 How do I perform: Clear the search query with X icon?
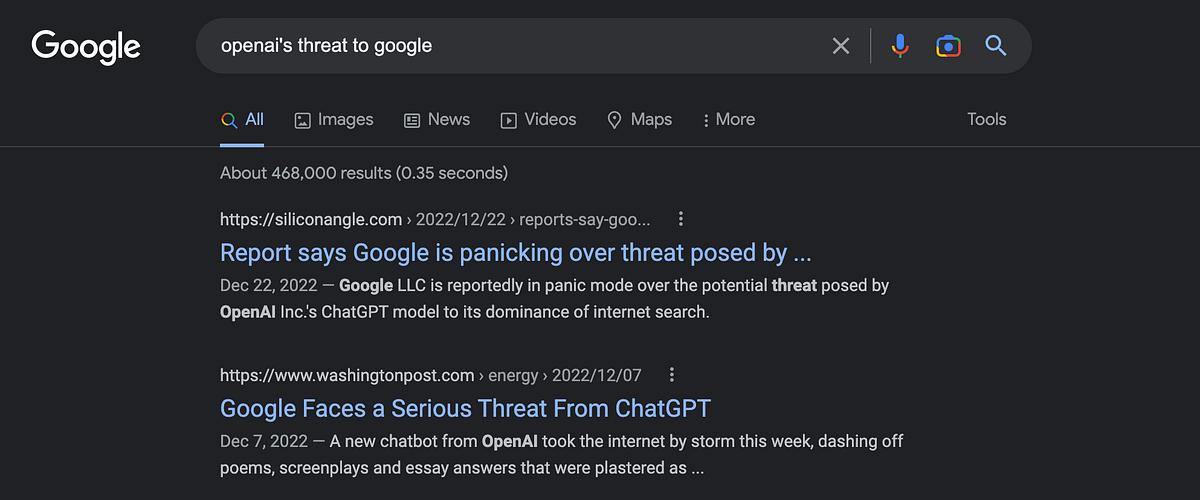(841, 46)
